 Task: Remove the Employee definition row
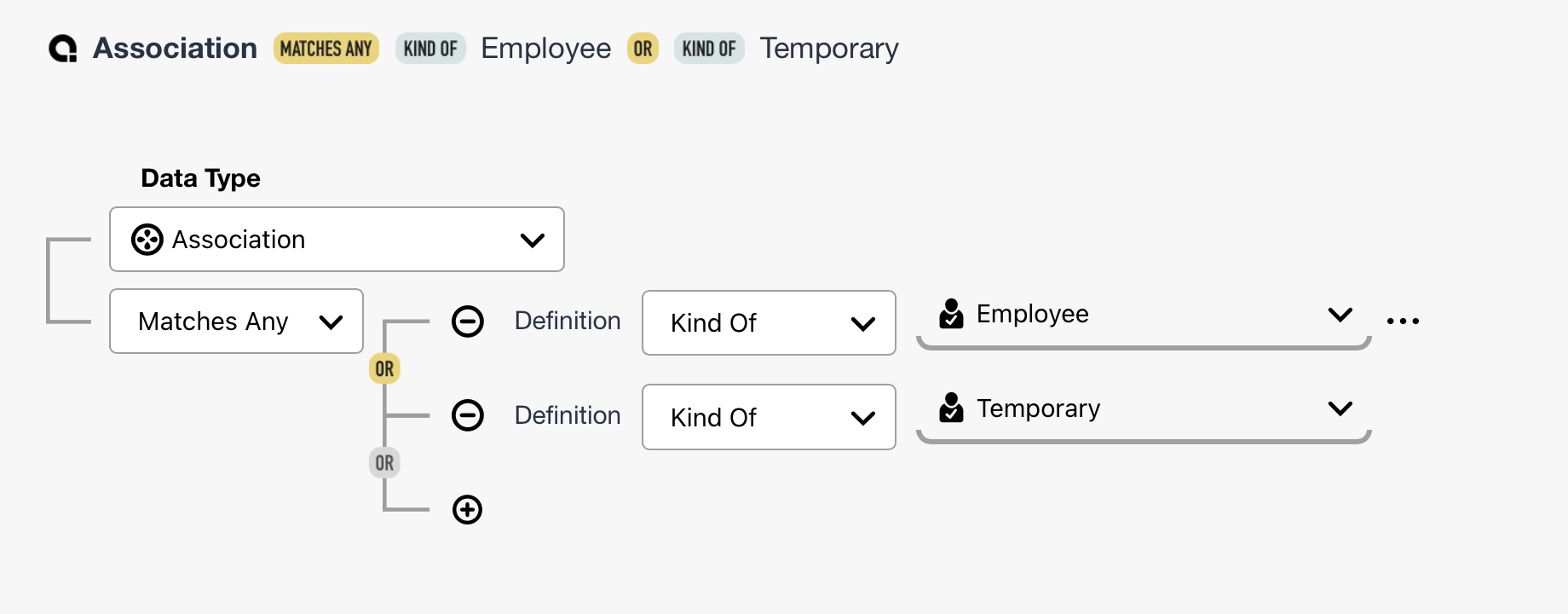(467, 321)
